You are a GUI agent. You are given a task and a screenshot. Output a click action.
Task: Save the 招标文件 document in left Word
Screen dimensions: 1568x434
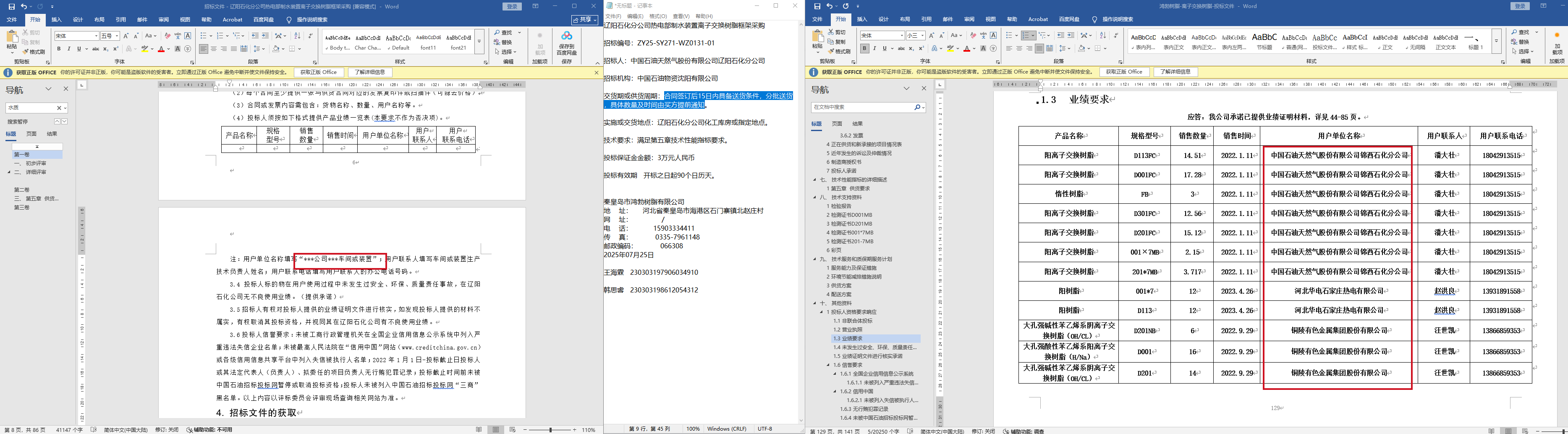[x=12, y=6]
